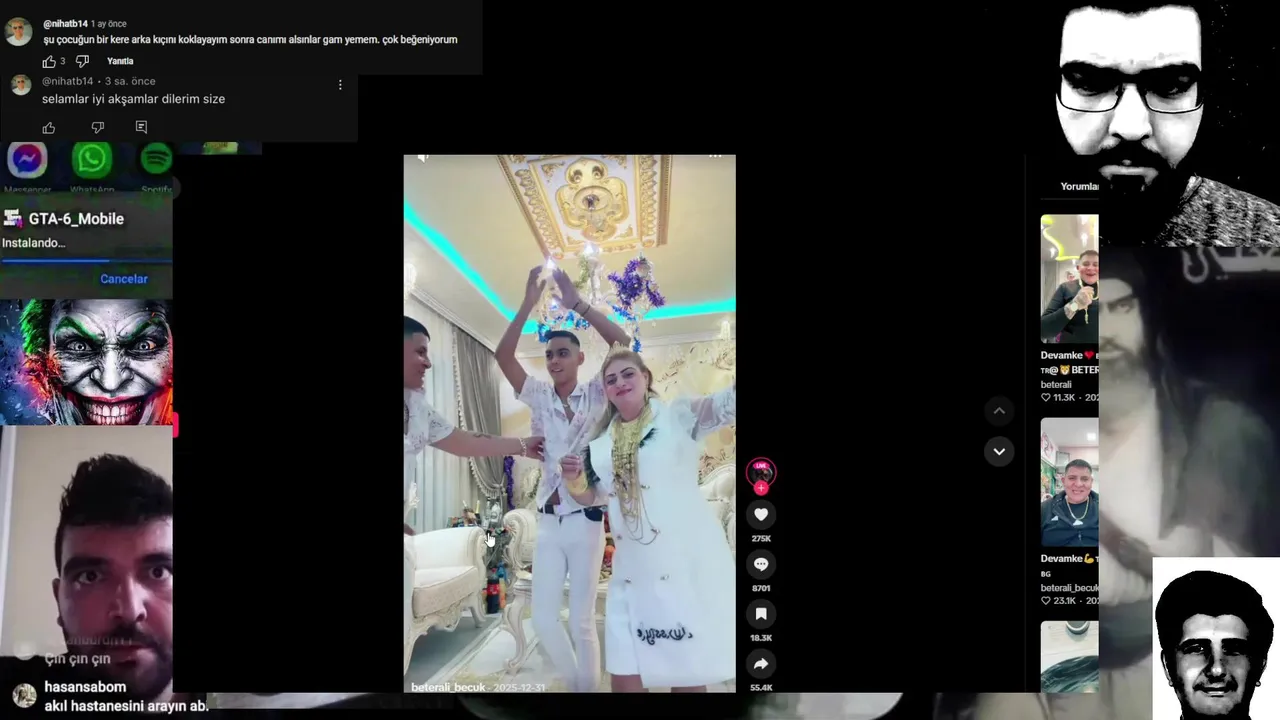Click the speaker mute icon on the TikTok video
Viewport: 1280px width, 720px height.
[423, 157]
